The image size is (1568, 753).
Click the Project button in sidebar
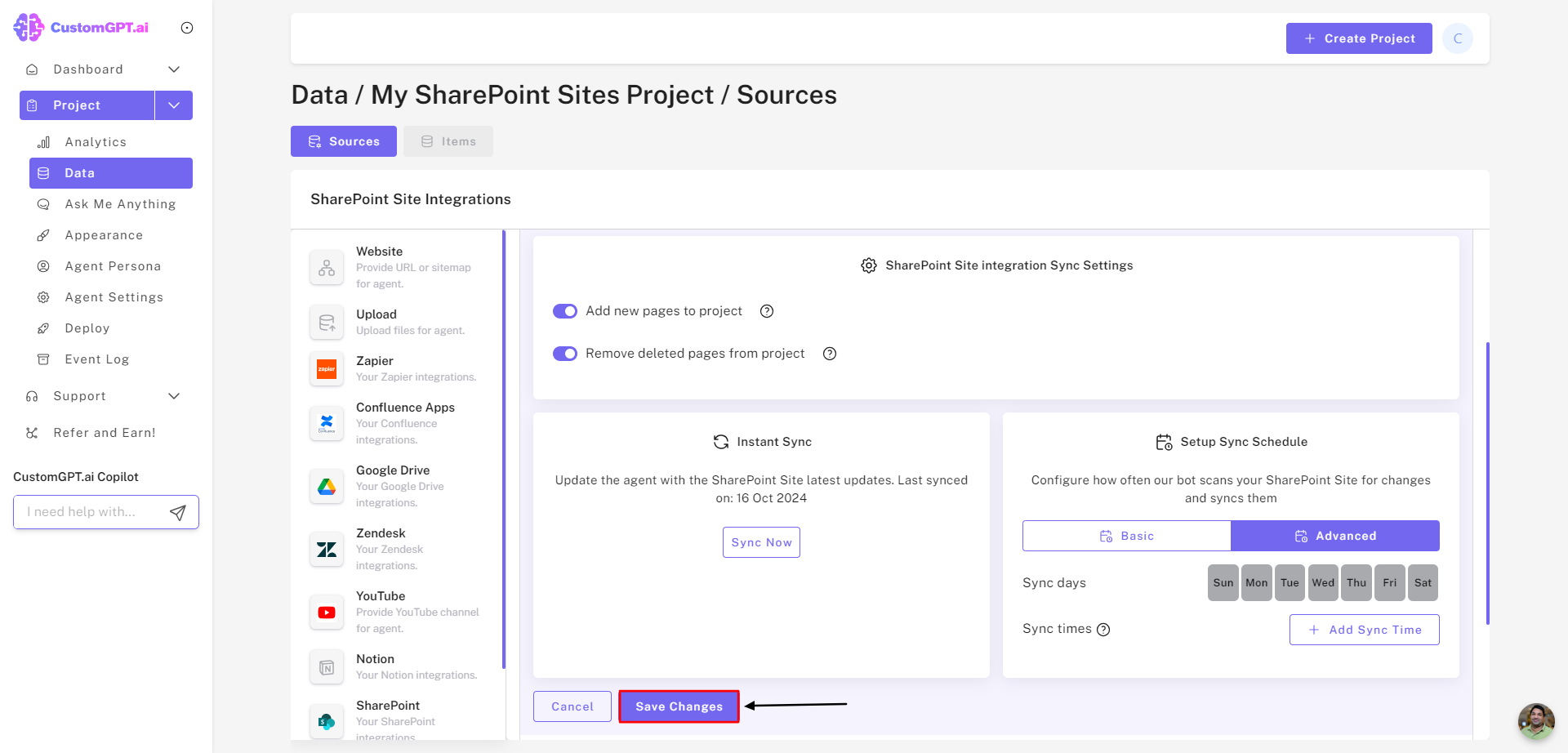point(87,105)
